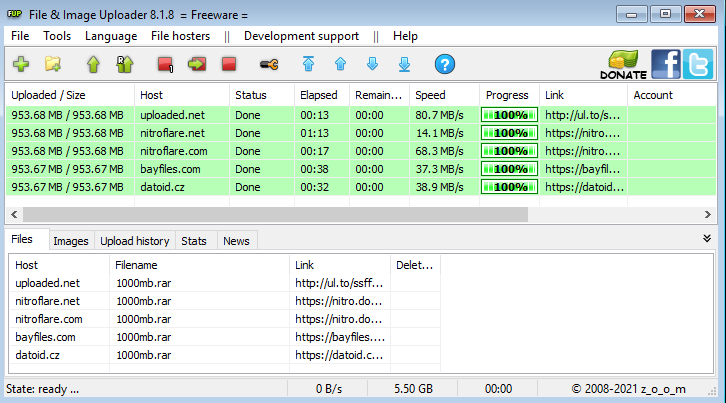Move item to bottom with blue arrow
The image size is (726, 403).
pos(404,65)
